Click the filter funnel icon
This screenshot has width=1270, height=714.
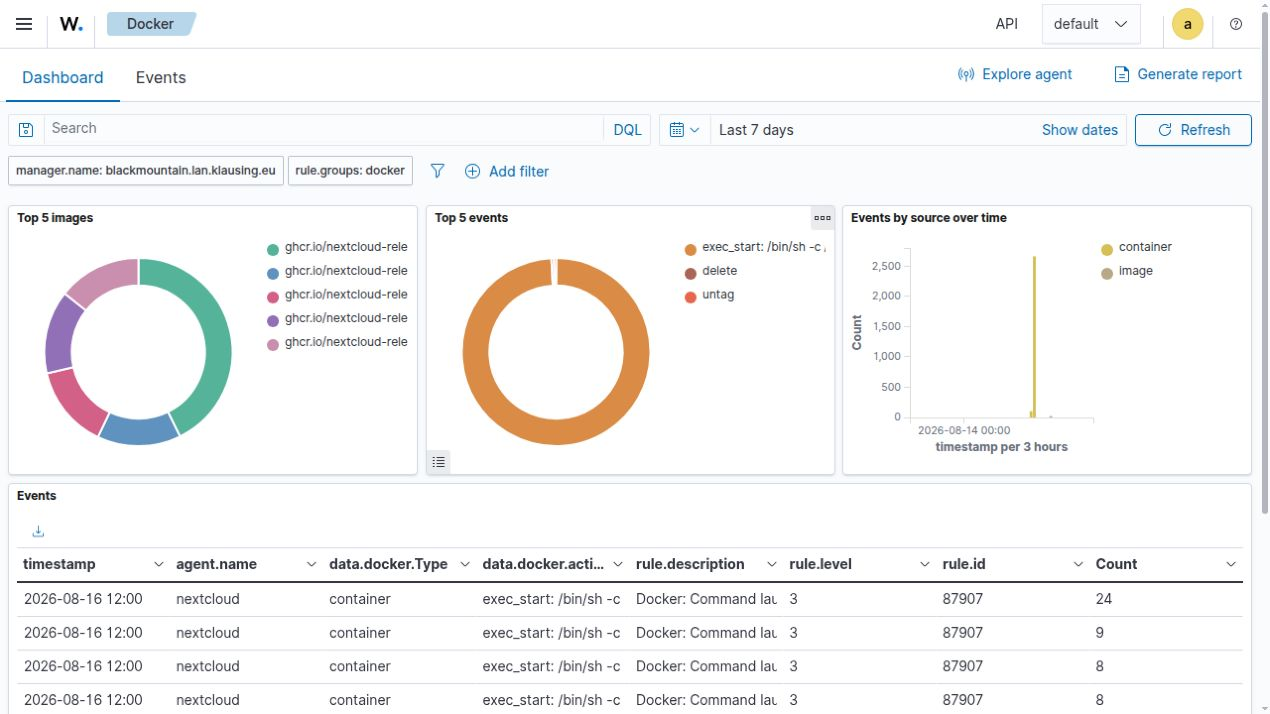(437, 171)
